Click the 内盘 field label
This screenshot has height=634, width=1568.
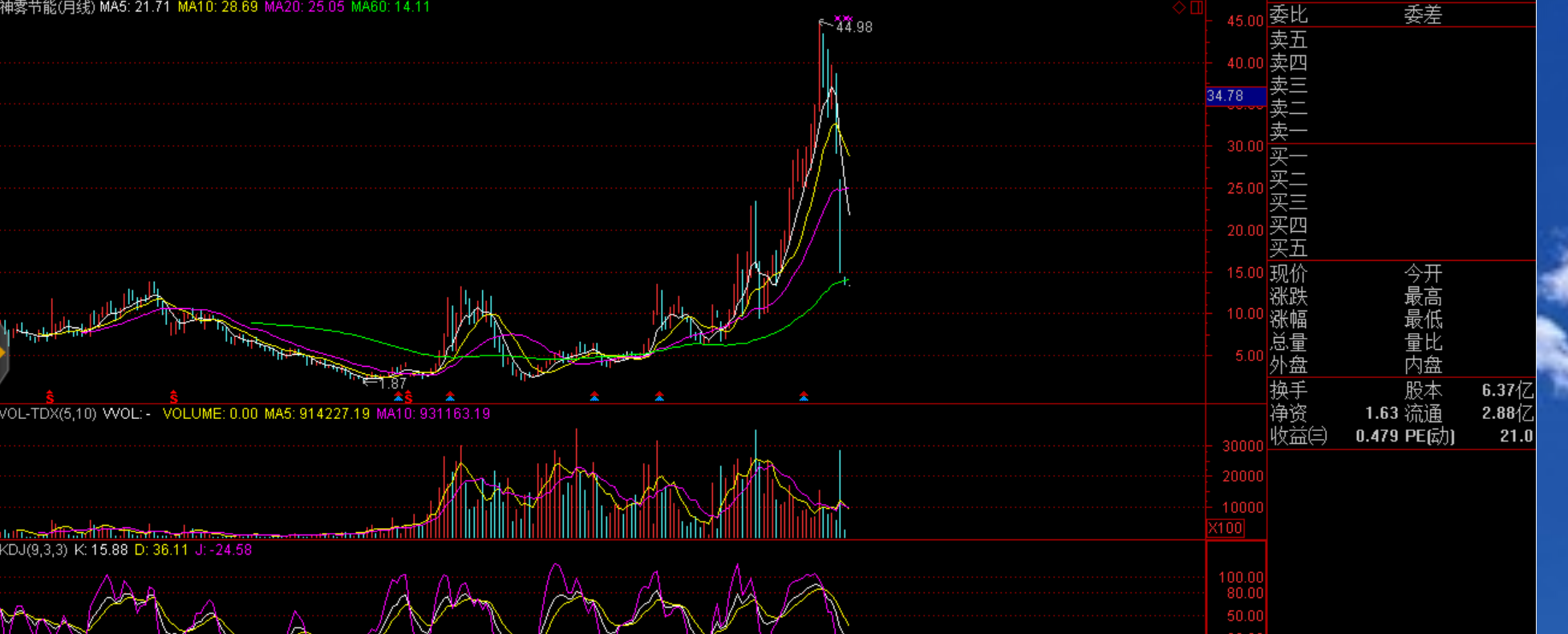(1424, 365)
